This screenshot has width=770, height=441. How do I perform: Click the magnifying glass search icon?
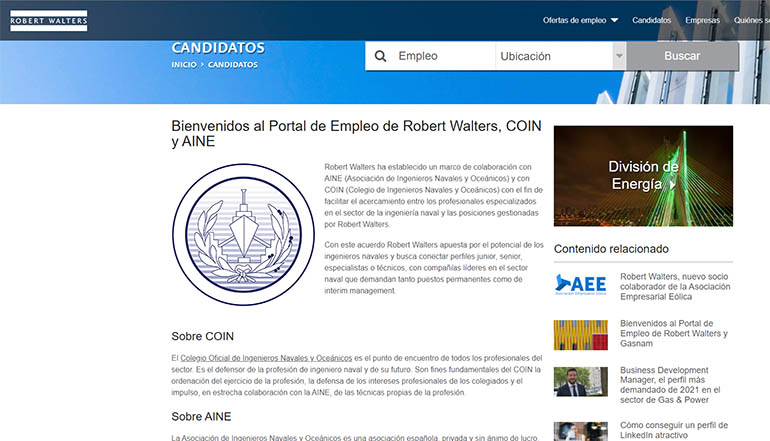point(380,57)
